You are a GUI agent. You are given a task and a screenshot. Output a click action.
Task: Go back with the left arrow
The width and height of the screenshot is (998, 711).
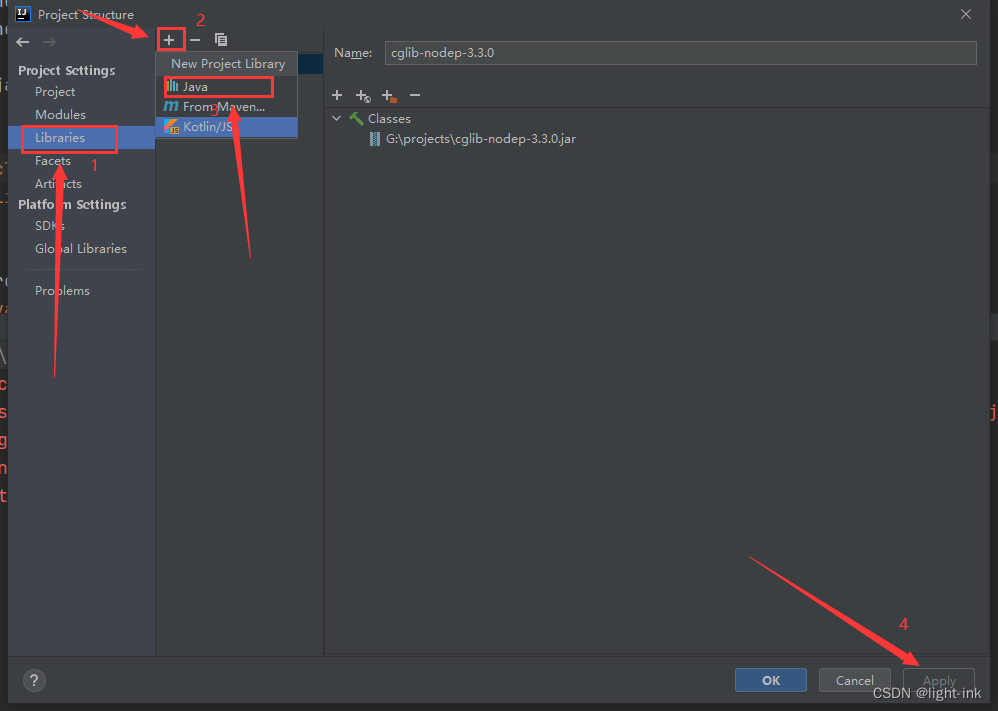pyautogui.click(x=23, y=42)
